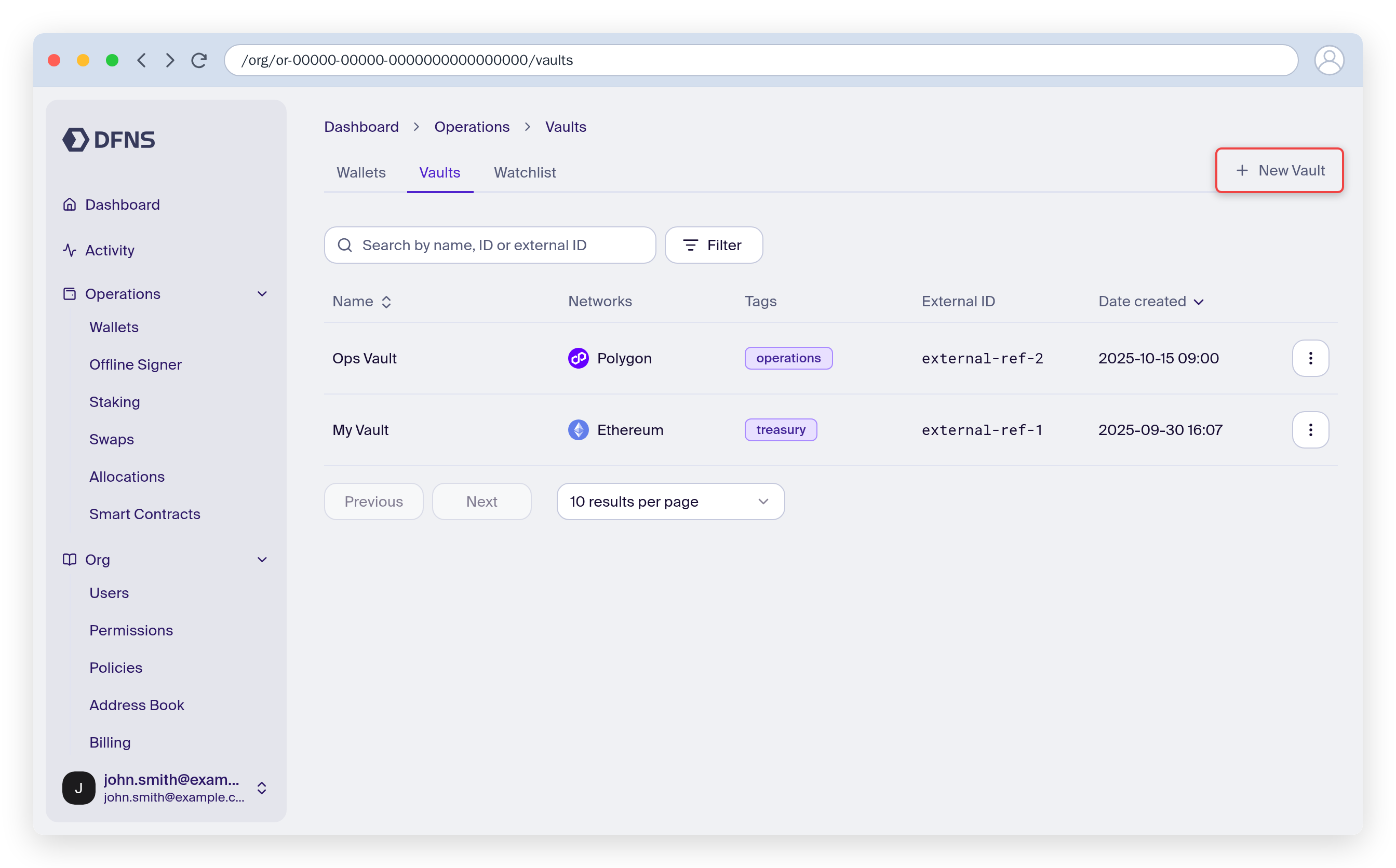Sort by Date created column
Screen dimensions: 1396x868
point(1151,302)
